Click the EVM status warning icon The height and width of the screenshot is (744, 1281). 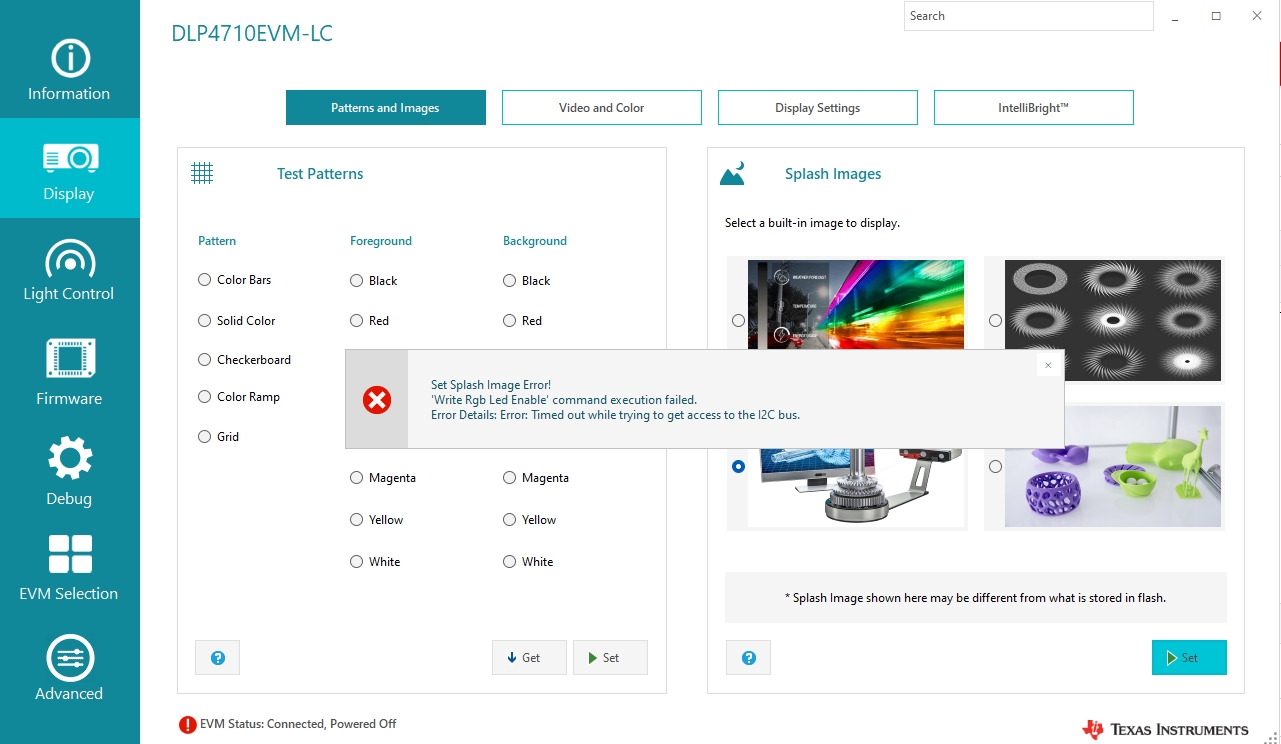[187, 725]
